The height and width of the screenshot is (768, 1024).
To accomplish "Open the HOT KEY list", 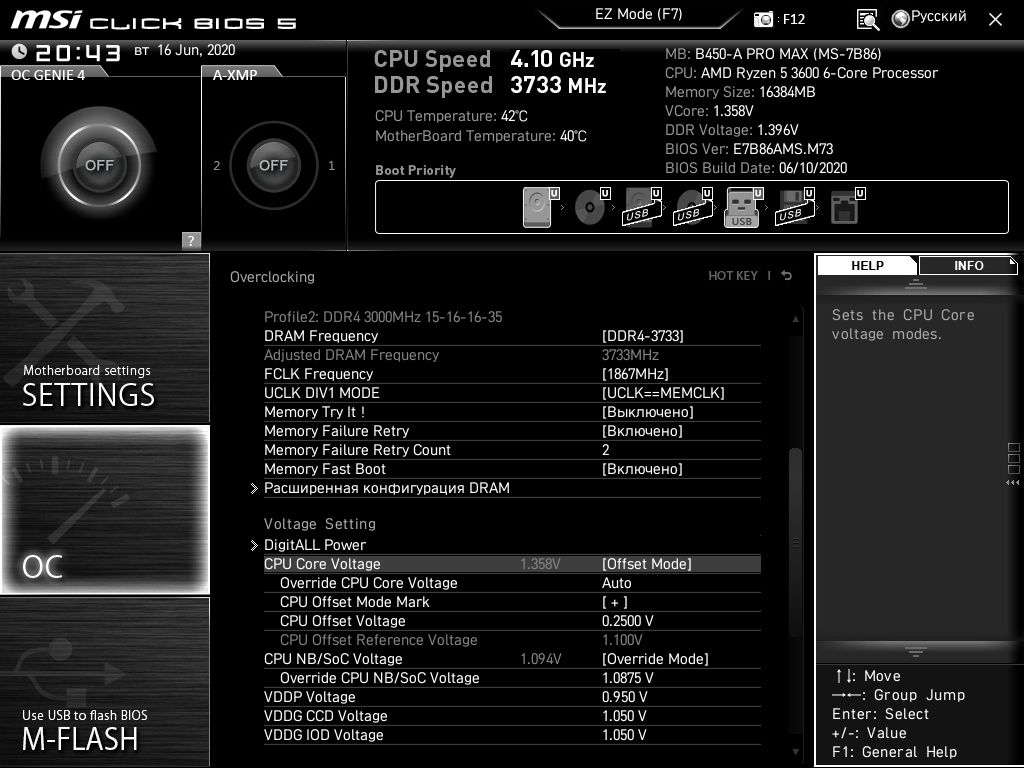I will [733, 276].
